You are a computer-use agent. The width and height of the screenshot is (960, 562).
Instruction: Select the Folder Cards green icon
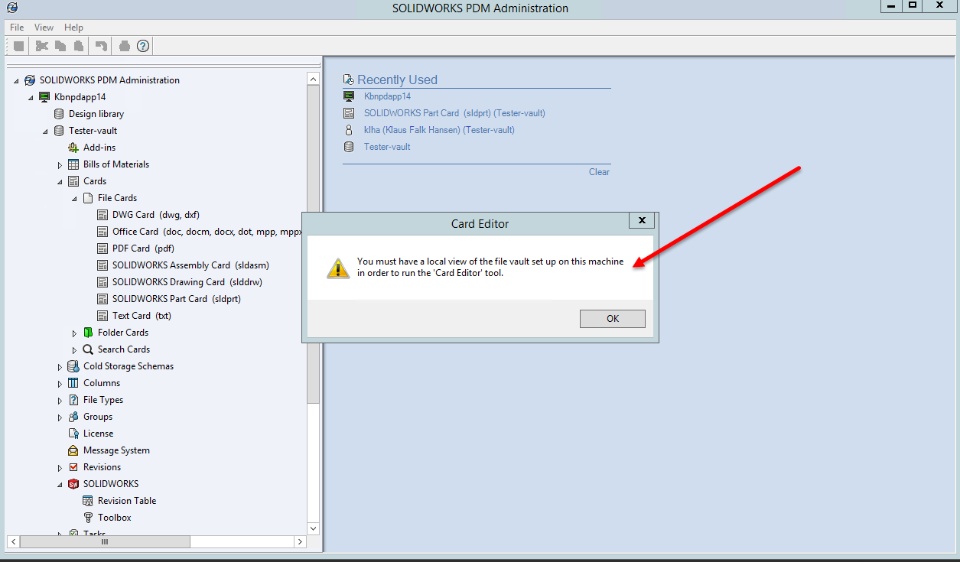(88, 332)
